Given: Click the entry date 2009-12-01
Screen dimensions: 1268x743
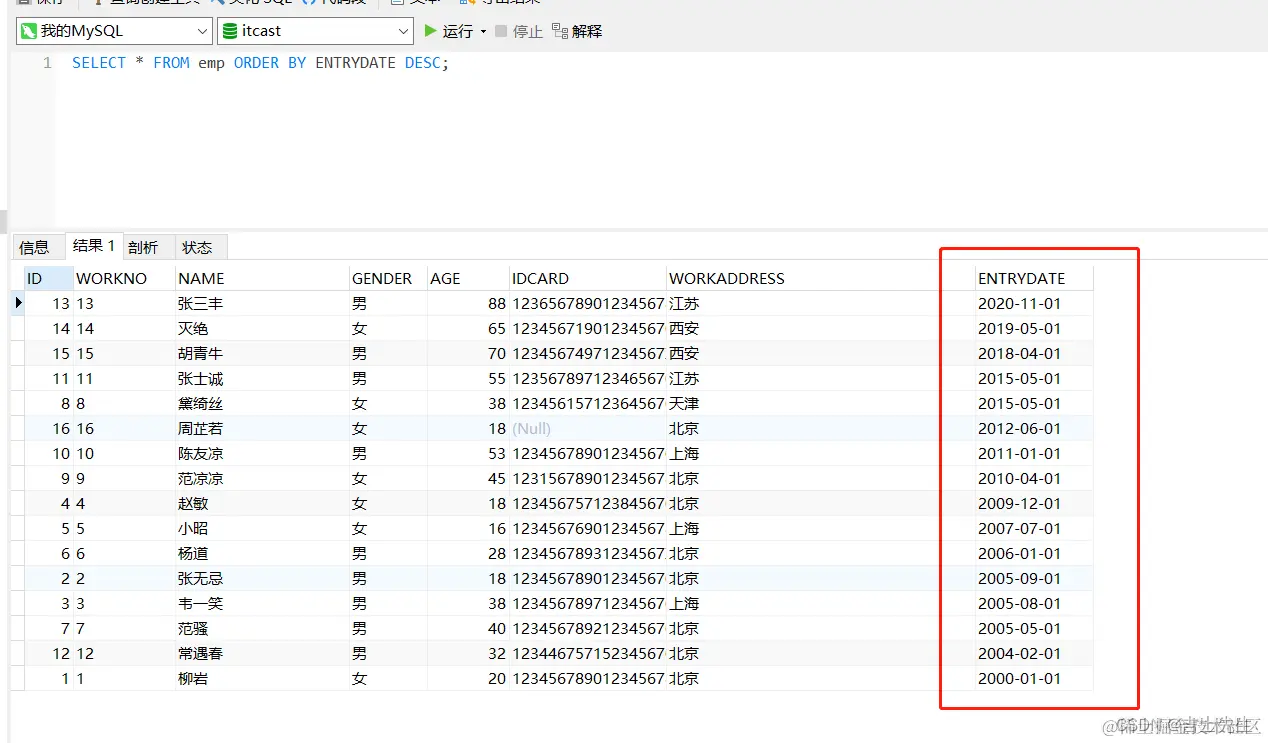Looking at the screenshot, I should coord(1034,503).
